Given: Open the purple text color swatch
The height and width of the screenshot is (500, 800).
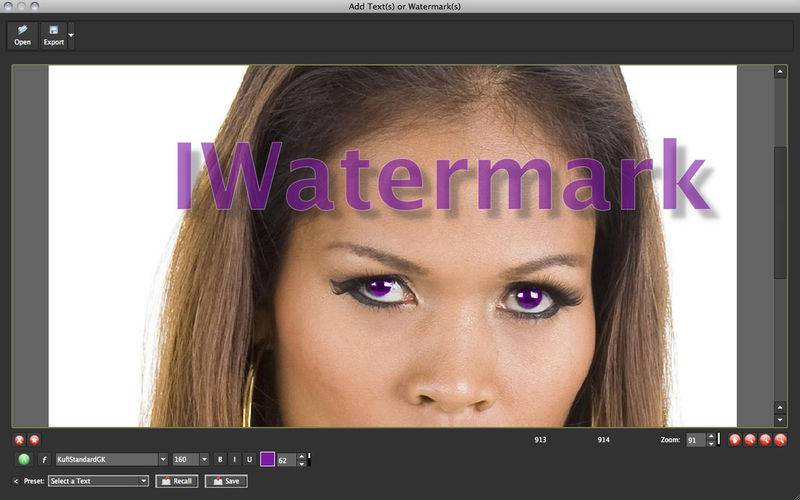Looking at the screenshot, I should click(x=267, y=459).
